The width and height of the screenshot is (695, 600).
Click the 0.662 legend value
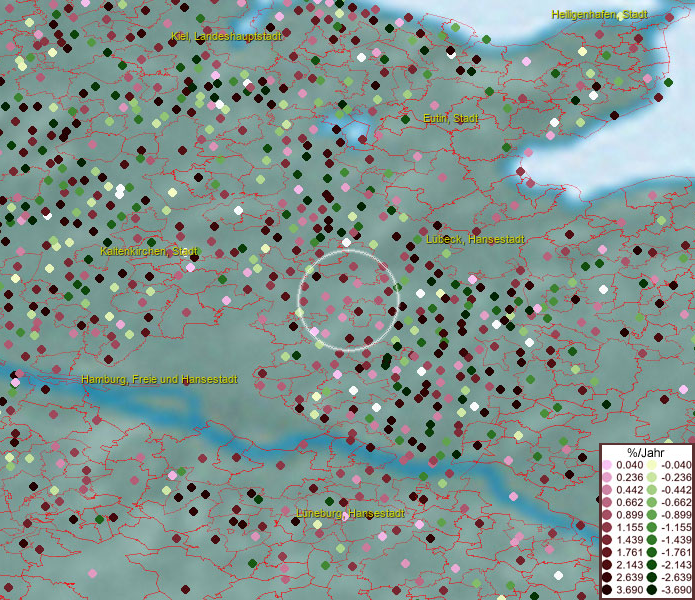pyautogui.click(x=629, y=503)
